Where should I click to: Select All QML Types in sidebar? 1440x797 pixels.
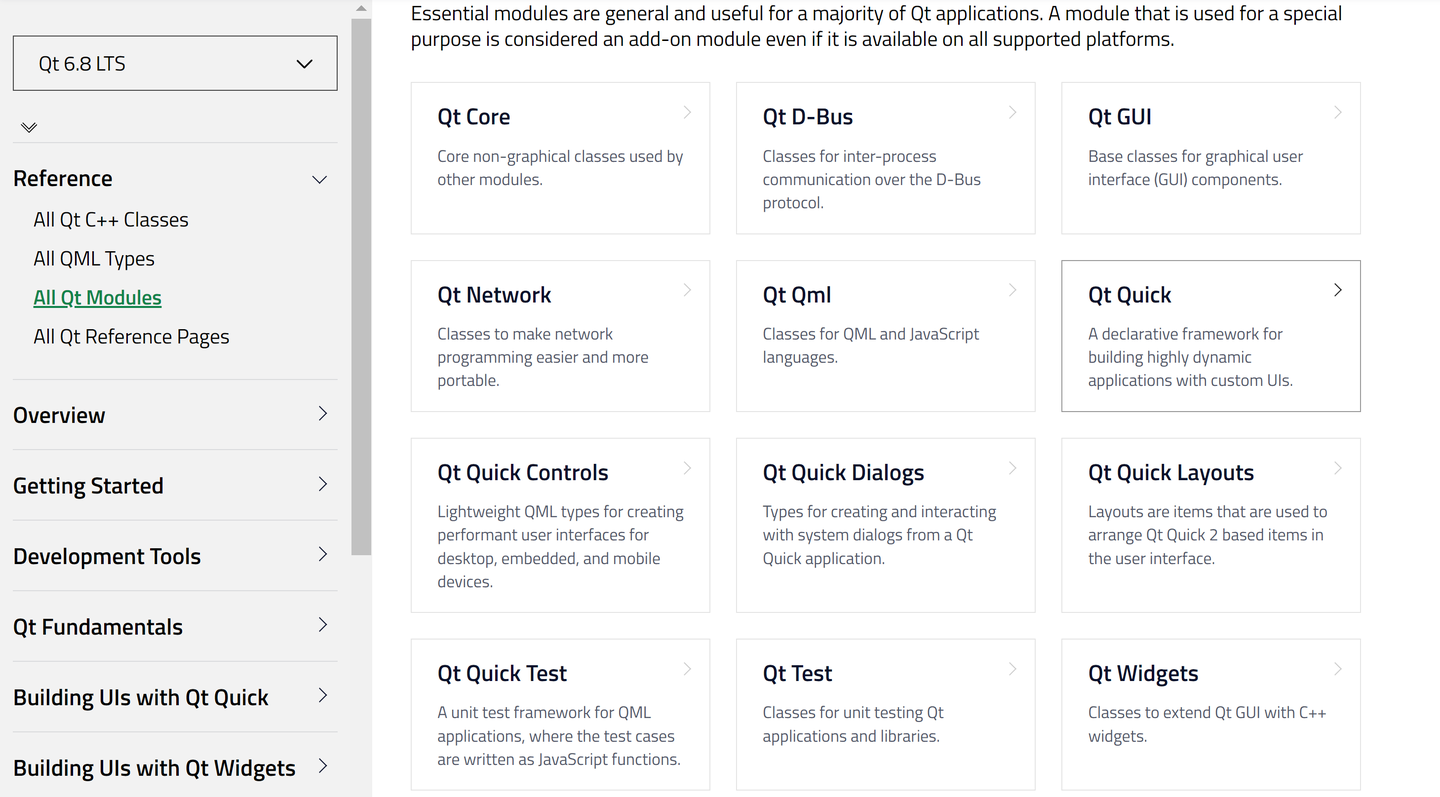94,259
